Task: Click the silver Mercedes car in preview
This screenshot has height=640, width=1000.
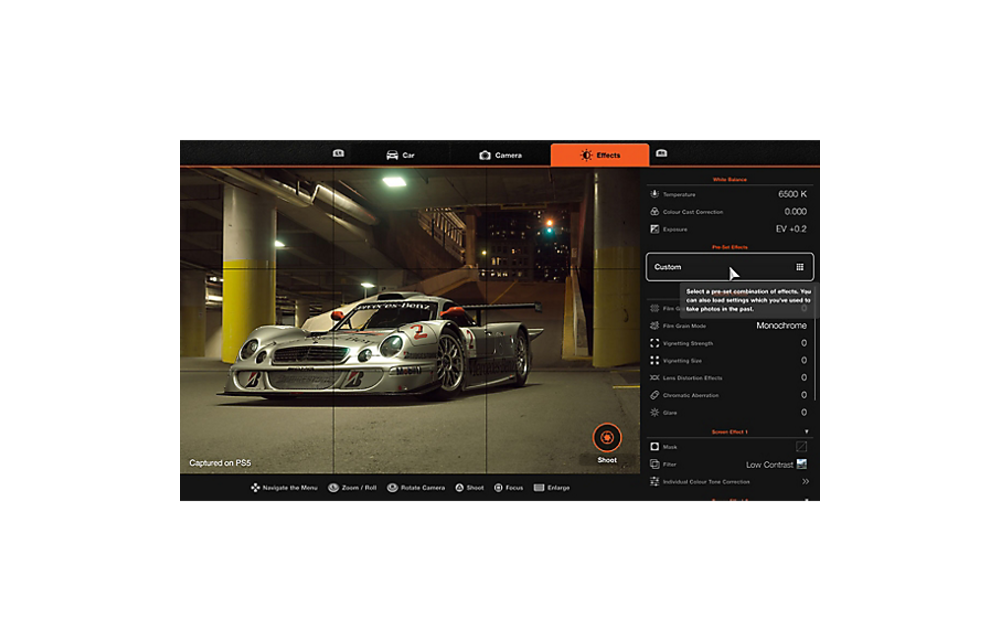Action: pyautogui.click(x=383, y=347)
